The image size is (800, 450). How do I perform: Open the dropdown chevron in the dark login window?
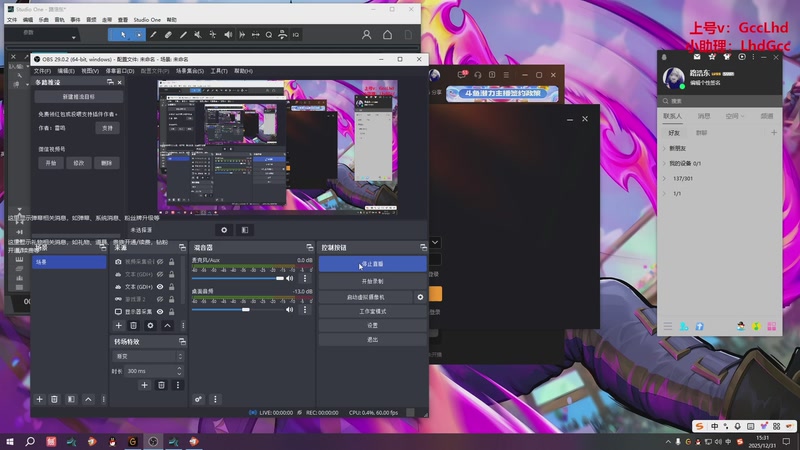coord(435,242)
